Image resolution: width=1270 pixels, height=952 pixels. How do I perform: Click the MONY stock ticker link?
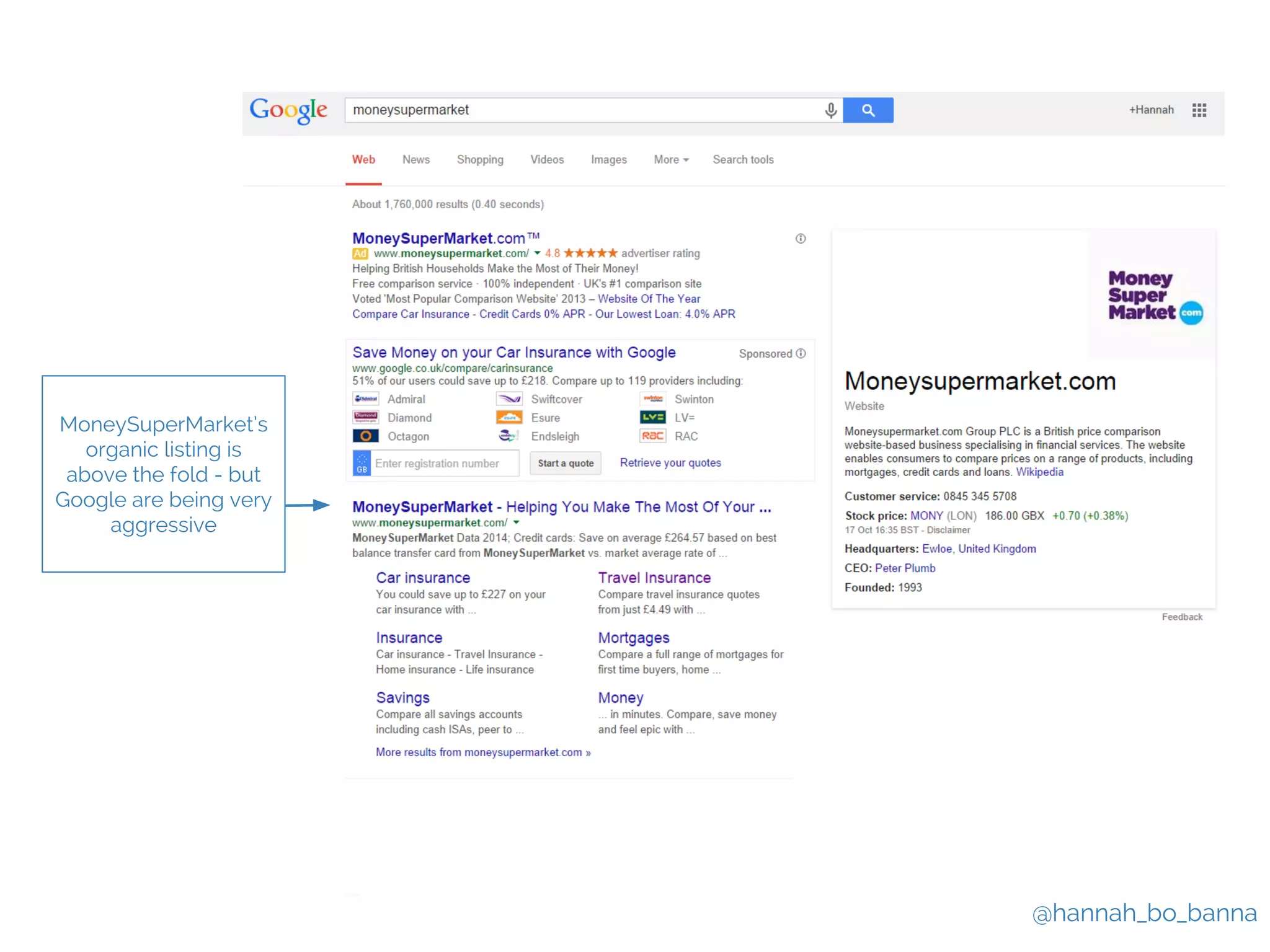926,516
